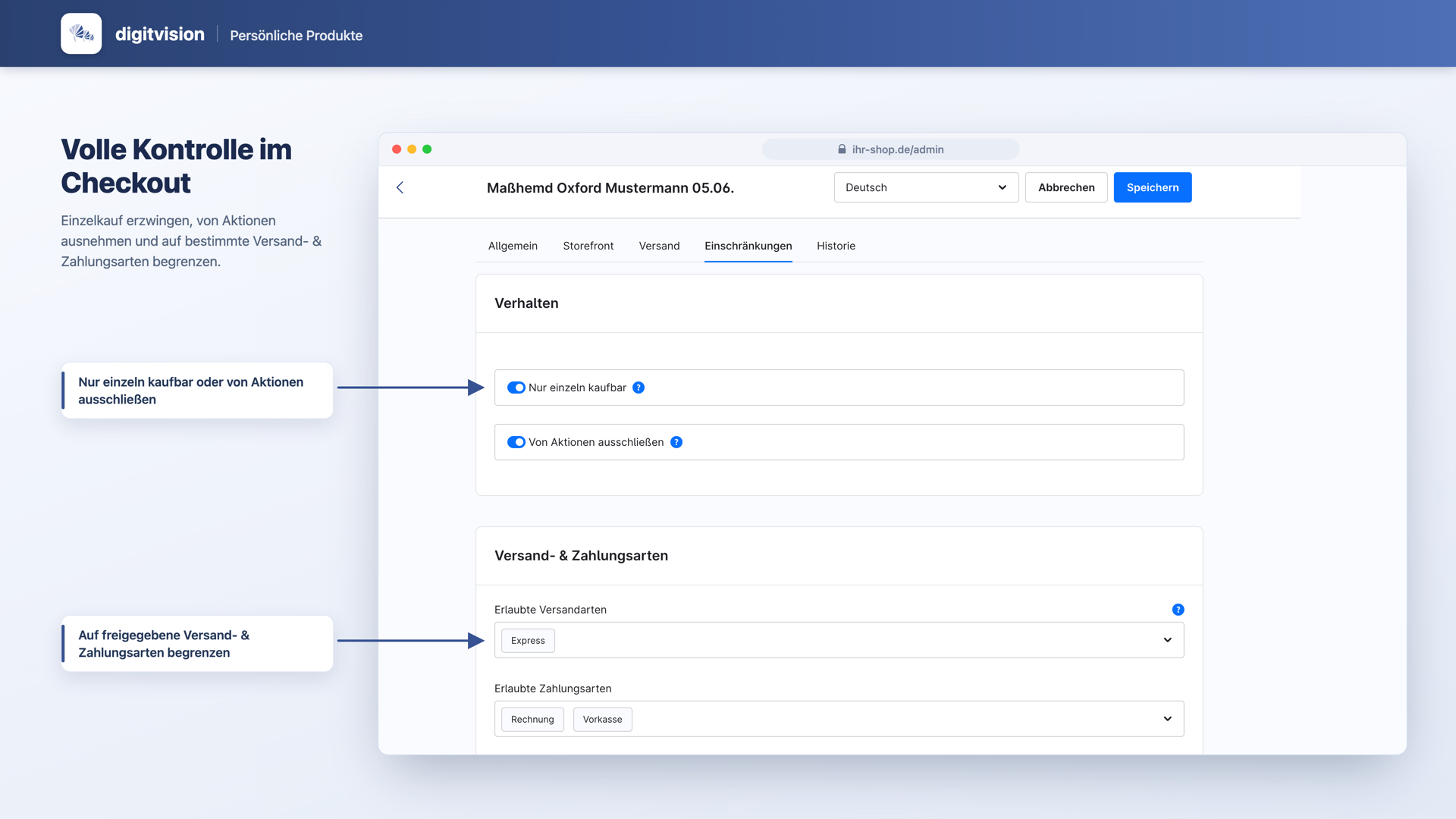Click the yellow window dot

tap(412, 149)
